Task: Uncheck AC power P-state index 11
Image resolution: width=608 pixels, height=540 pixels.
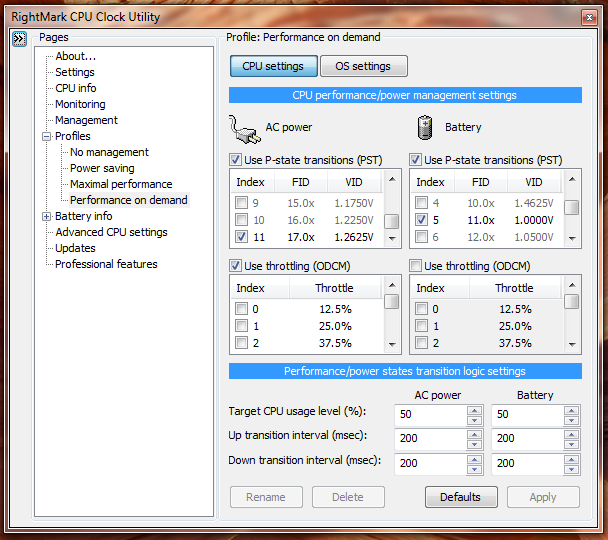Action: click(x=241, y=236)
